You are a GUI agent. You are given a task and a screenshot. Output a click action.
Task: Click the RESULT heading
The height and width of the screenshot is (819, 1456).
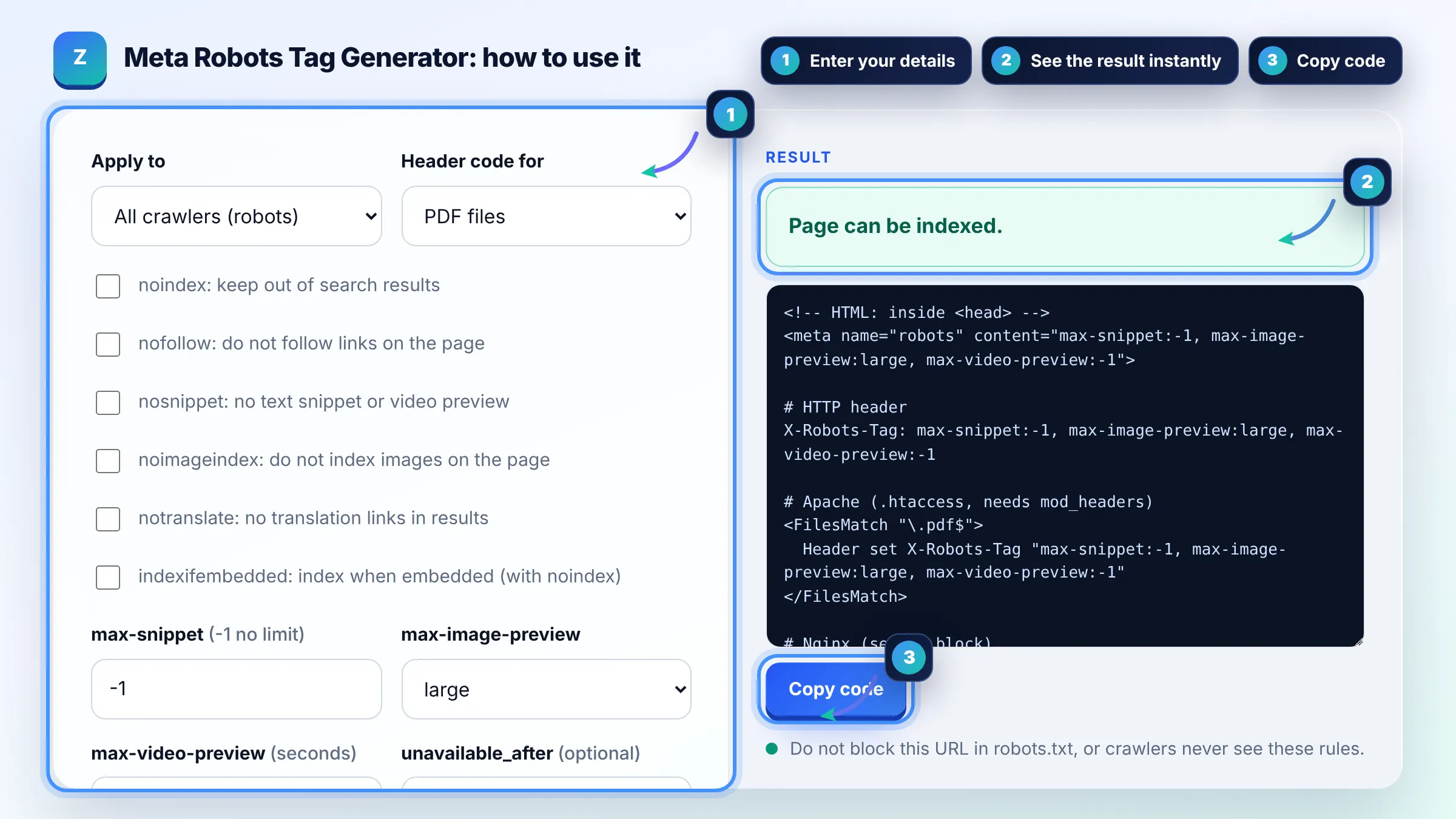point(798,157)
